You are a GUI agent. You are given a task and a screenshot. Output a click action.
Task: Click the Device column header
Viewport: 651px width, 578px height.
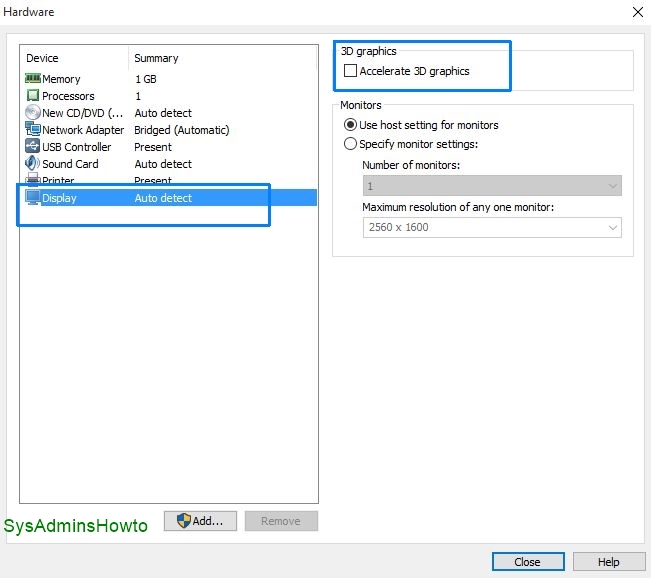point(74,58)
